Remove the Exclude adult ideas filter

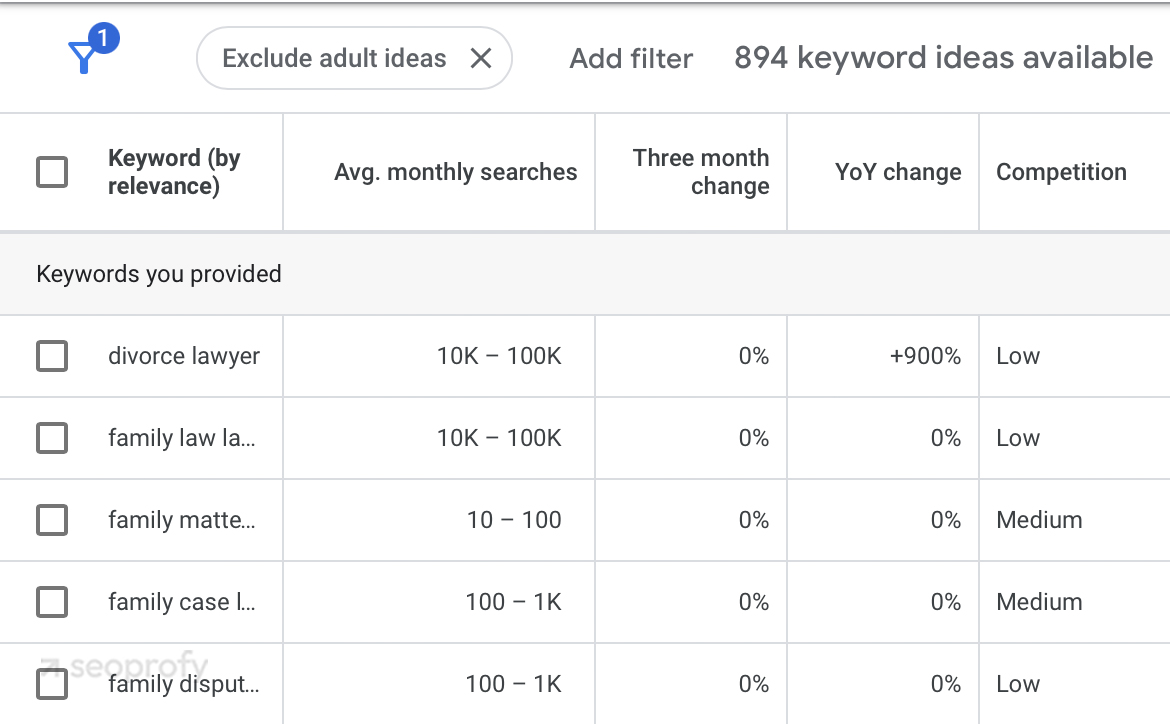pos(481,58)
